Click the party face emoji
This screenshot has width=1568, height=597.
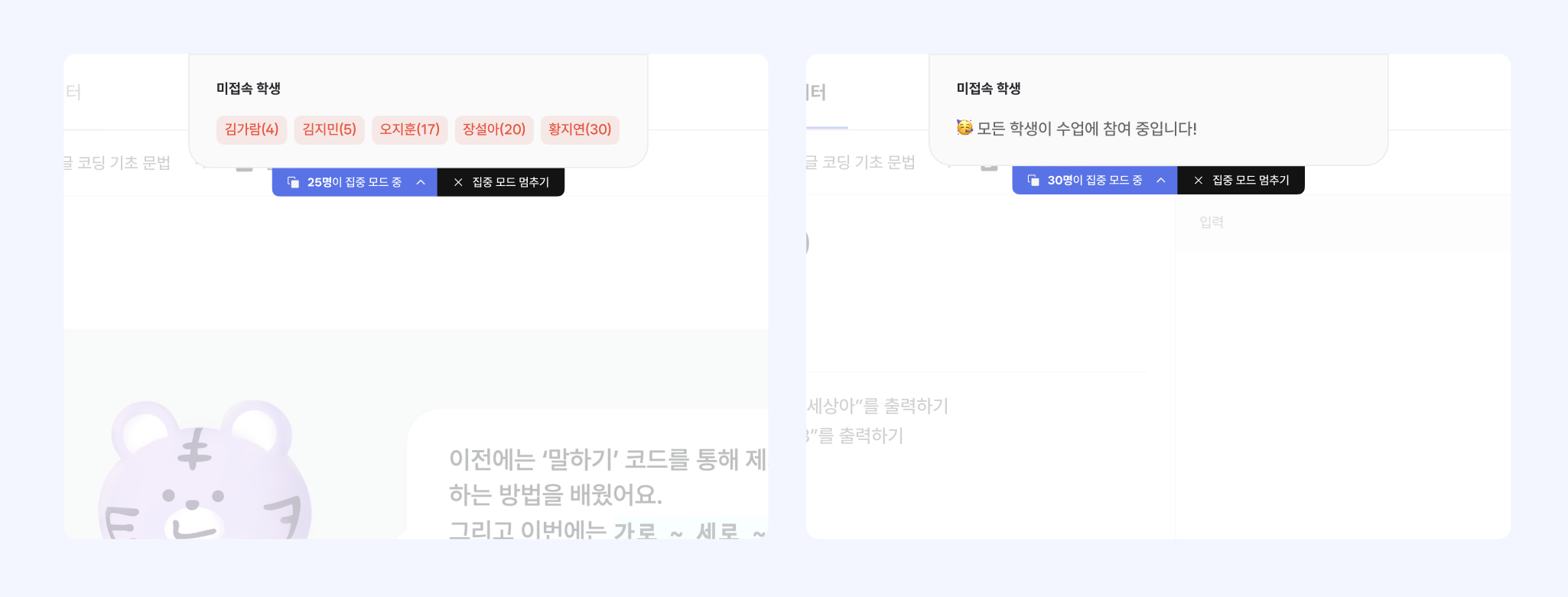click(x=965, y=128)
